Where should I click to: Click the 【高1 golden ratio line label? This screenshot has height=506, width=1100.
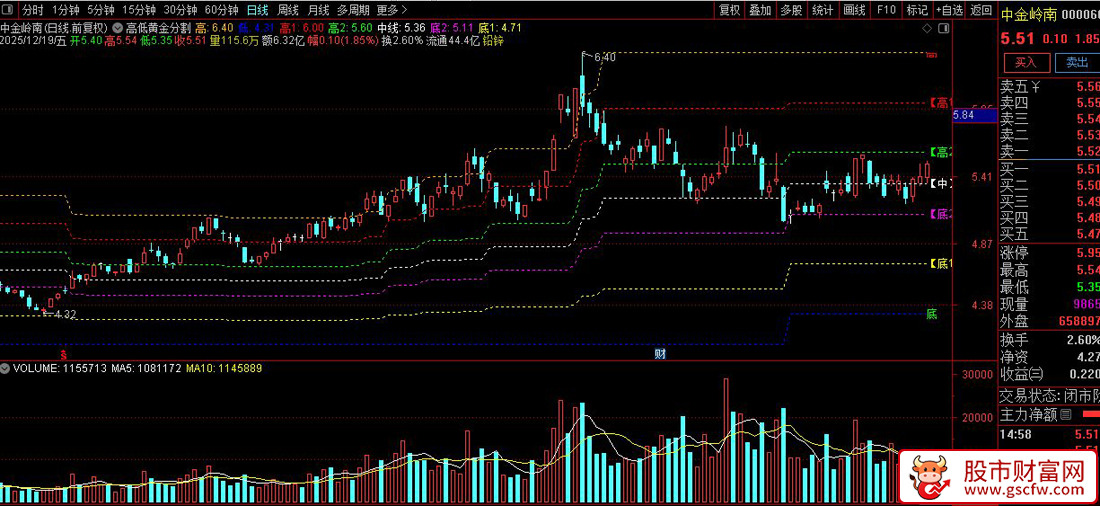coord(940,103)
